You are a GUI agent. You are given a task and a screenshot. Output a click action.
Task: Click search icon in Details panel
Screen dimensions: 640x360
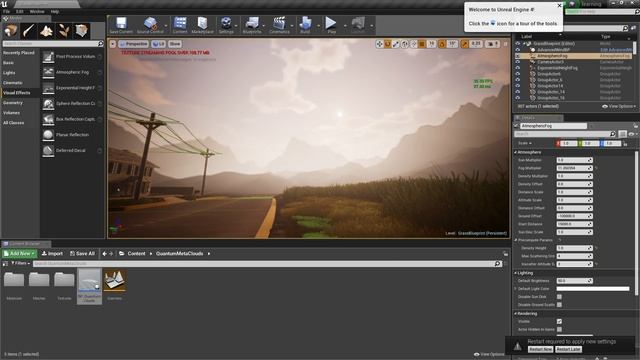click(x=612, y=134)
